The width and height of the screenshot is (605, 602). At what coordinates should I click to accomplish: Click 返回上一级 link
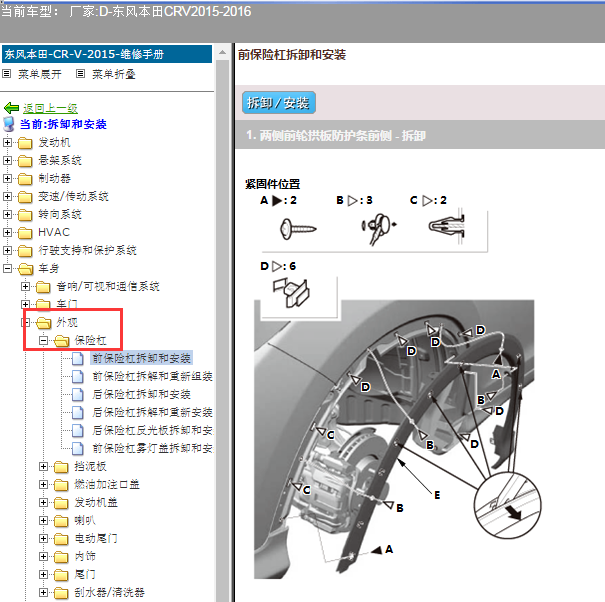tap(50, 108)
